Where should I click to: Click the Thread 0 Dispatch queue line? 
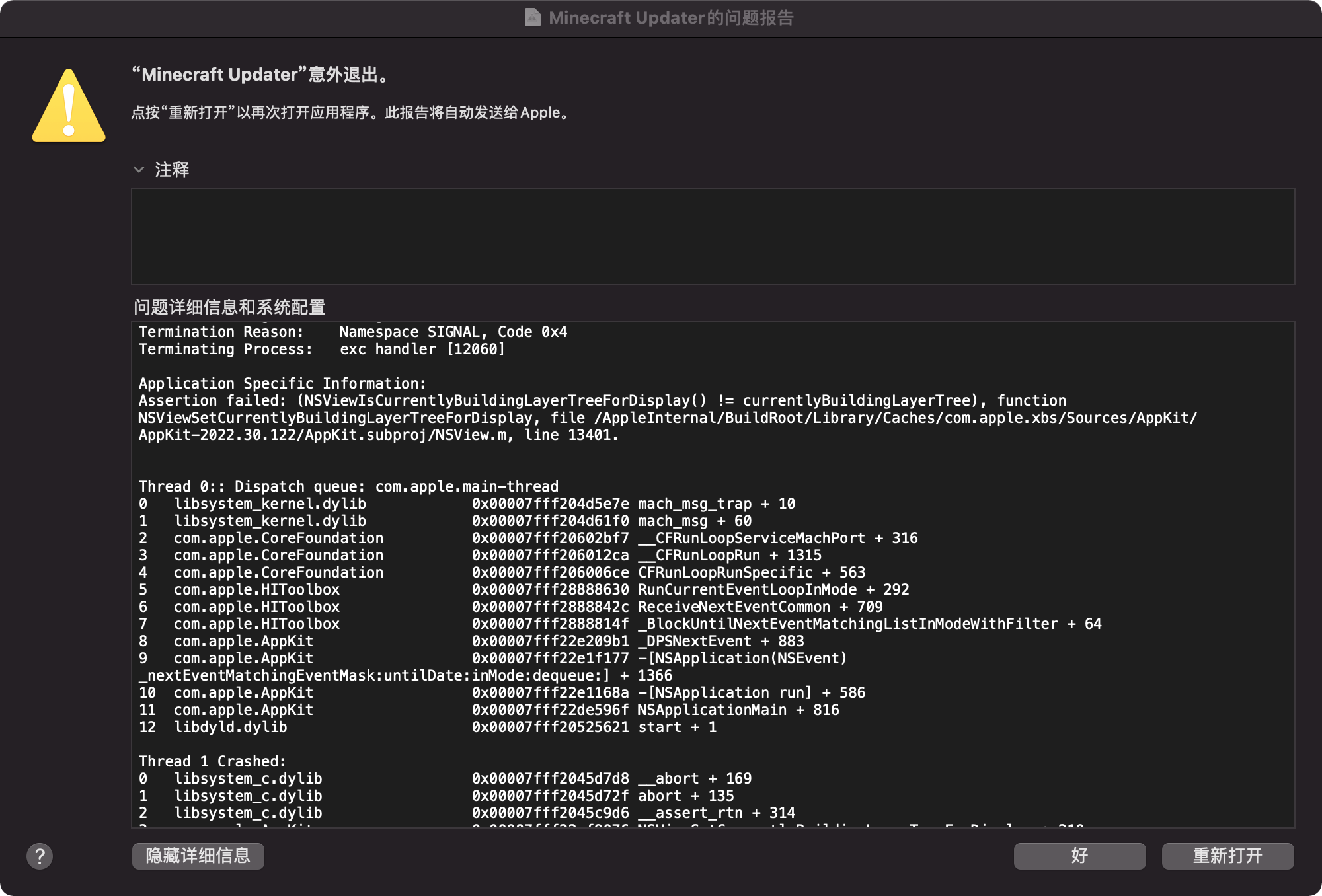(x=348, y=486)
